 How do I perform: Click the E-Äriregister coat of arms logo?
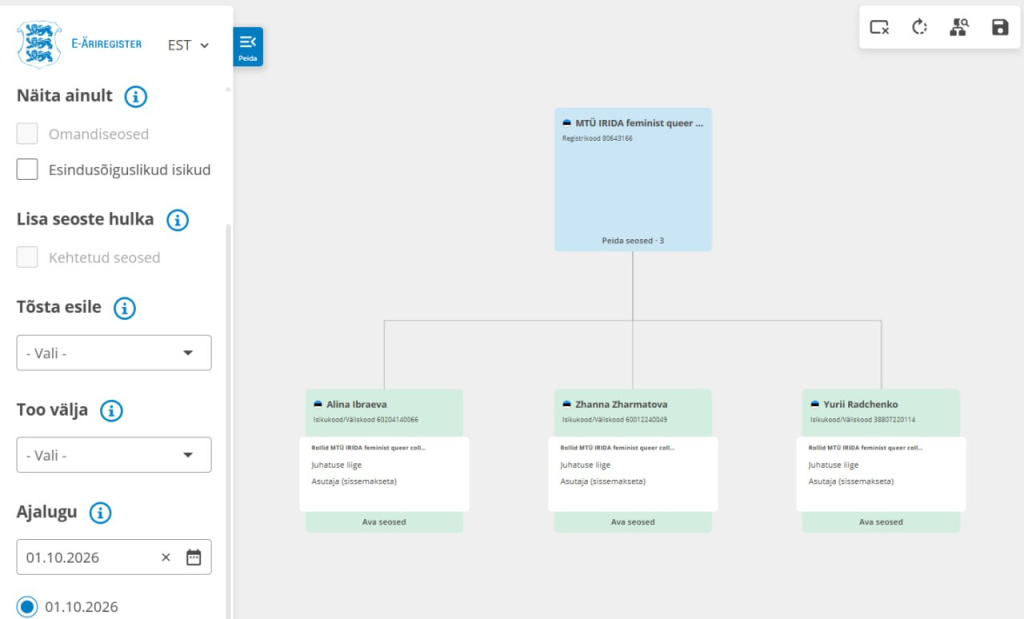[39, 44]
